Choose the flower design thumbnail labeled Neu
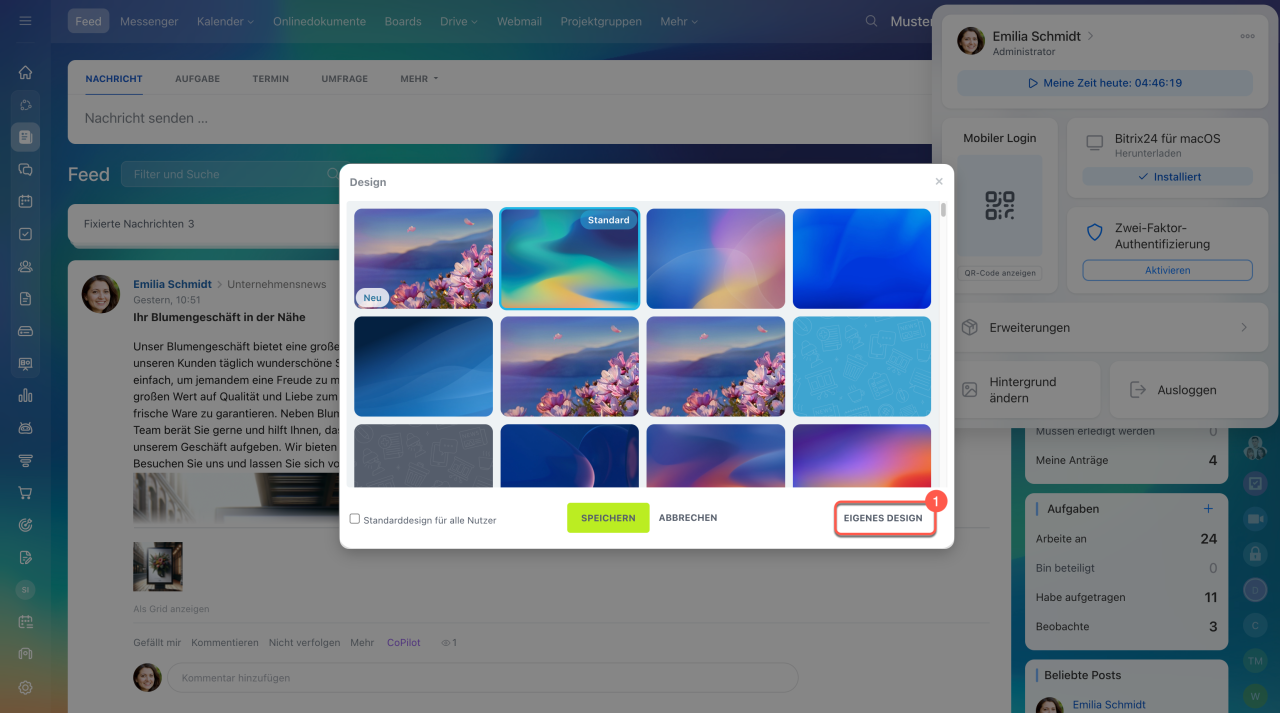 point(423,258)
